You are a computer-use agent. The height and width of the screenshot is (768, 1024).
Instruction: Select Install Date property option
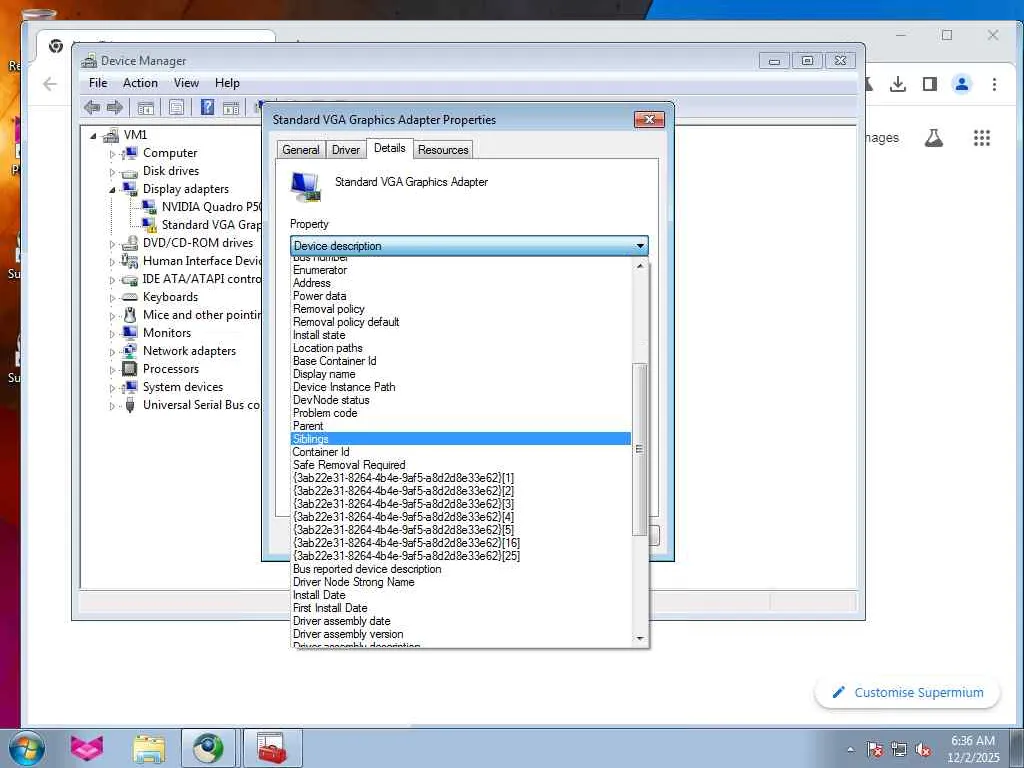(x=460, y=595)
